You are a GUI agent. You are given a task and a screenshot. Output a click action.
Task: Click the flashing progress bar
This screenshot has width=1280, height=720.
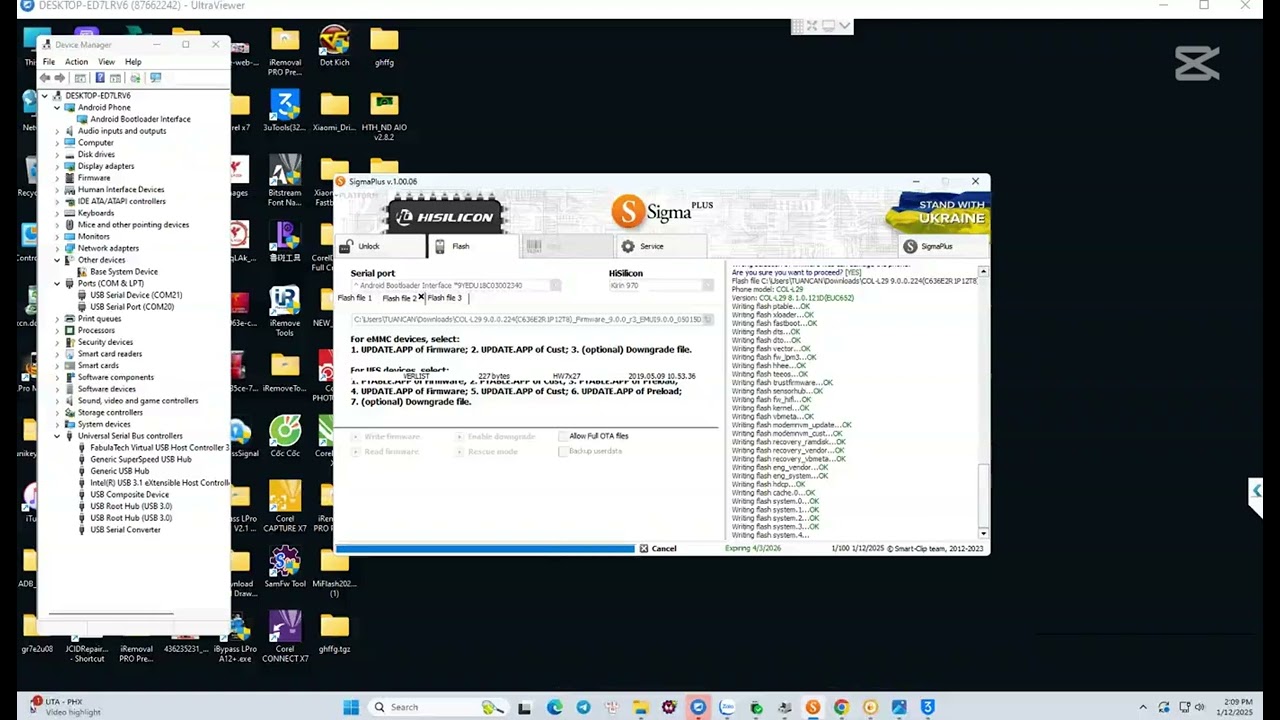(485, 548)
